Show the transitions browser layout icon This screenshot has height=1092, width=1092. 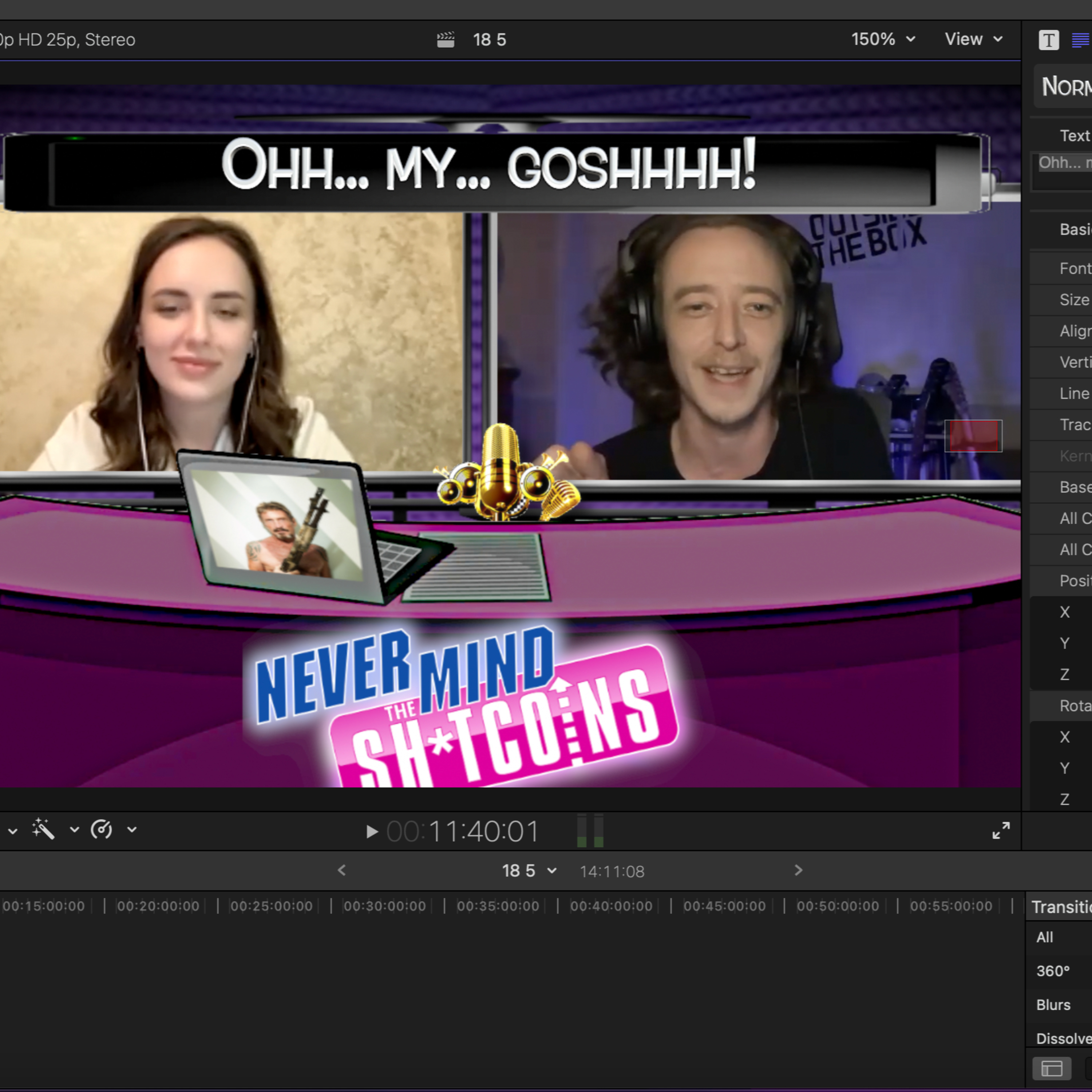pos(1051,1069)
